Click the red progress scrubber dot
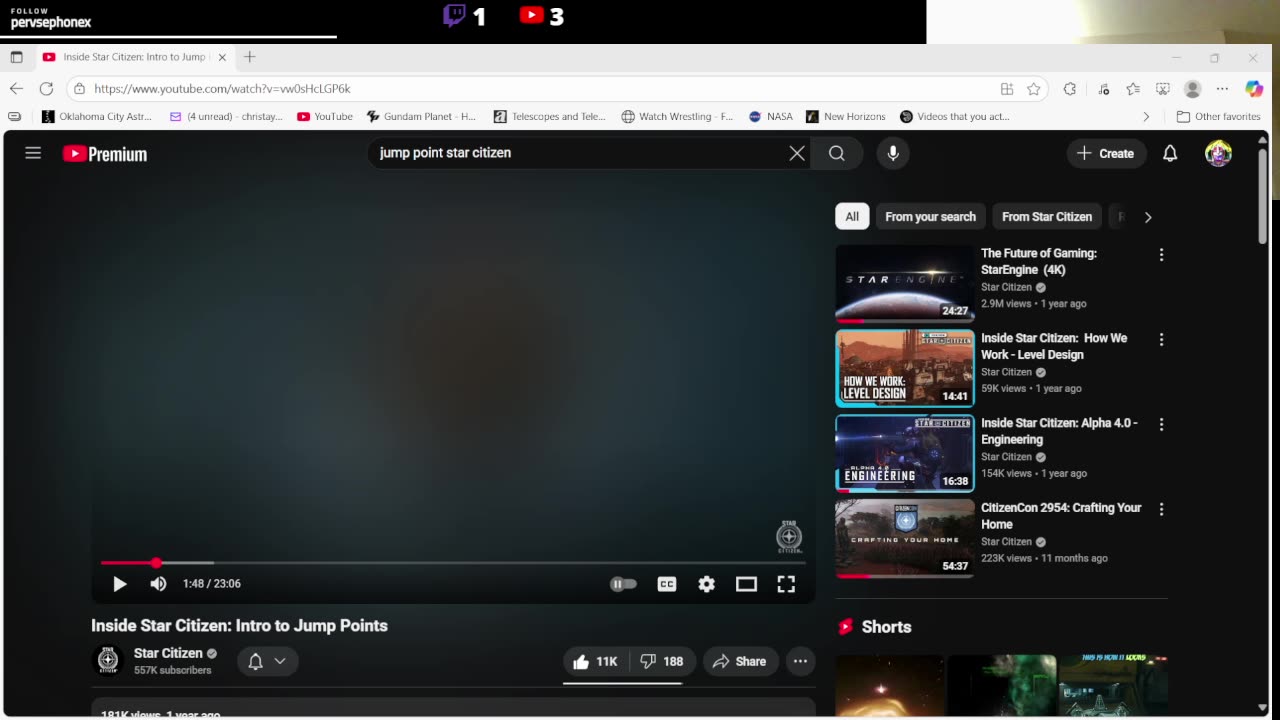Screen dimensions: 1280x720 (x=156, y=563)
